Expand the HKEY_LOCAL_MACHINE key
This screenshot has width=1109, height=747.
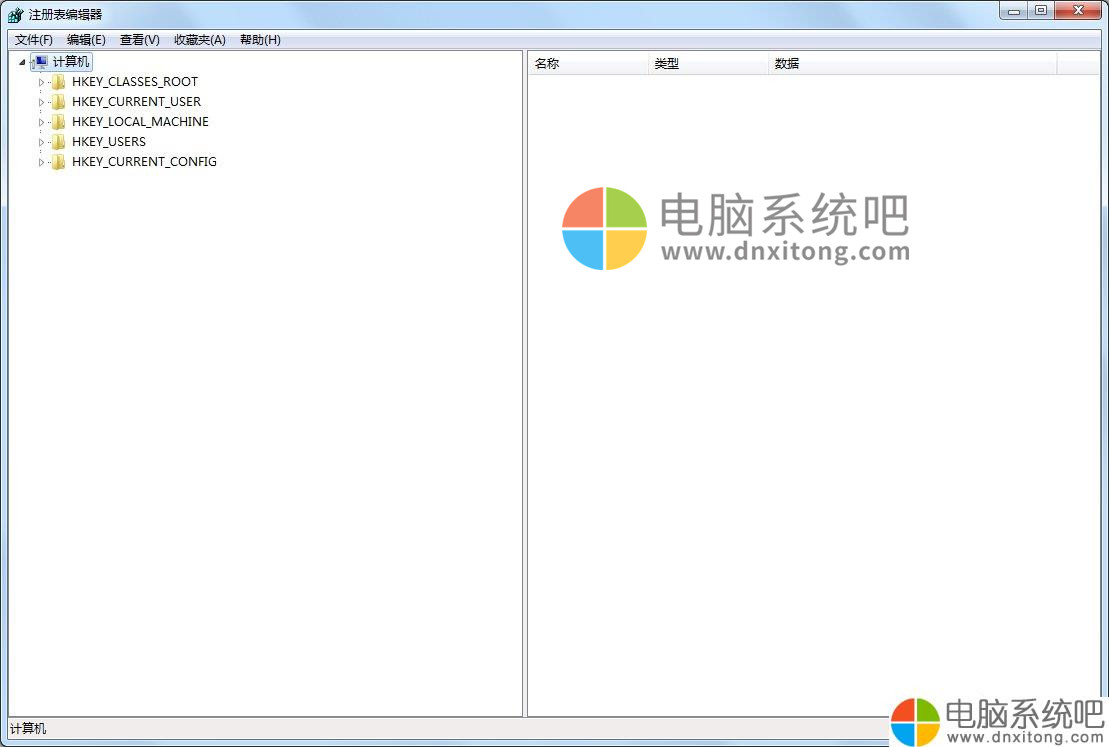[40, 122]
